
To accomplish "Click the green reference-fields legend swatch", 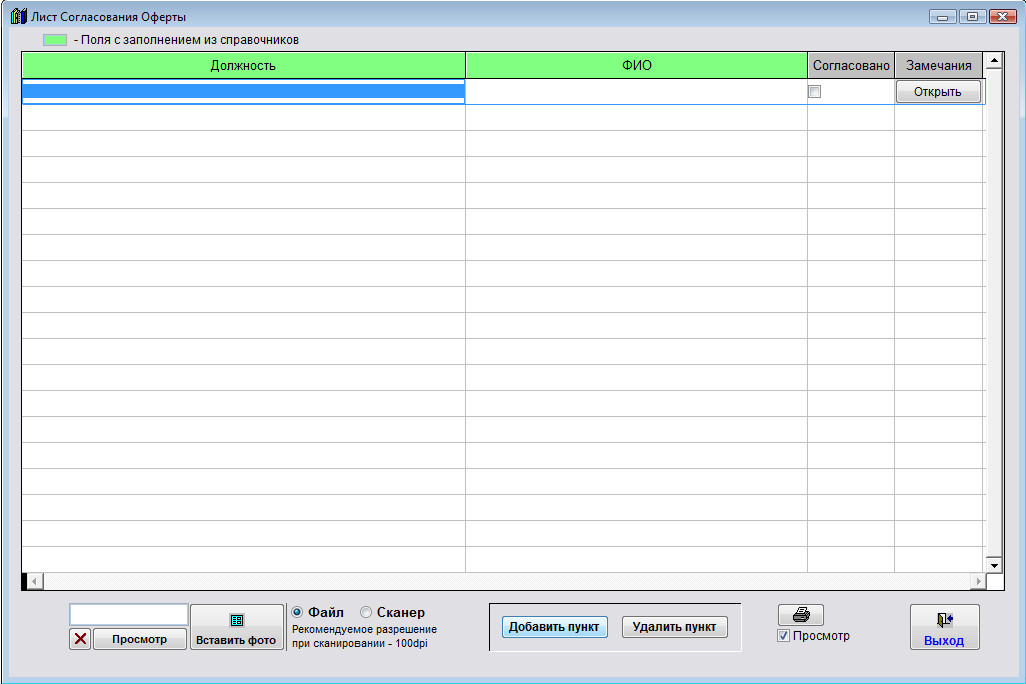I will (x=55, y=40).
